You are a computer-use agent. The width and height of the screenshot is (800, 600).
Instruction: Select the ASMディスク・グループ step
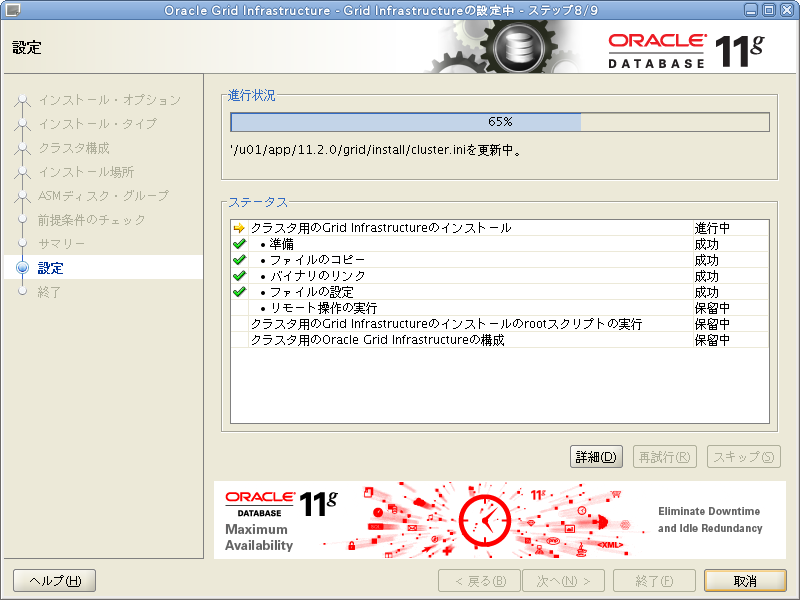coord(104,196)
